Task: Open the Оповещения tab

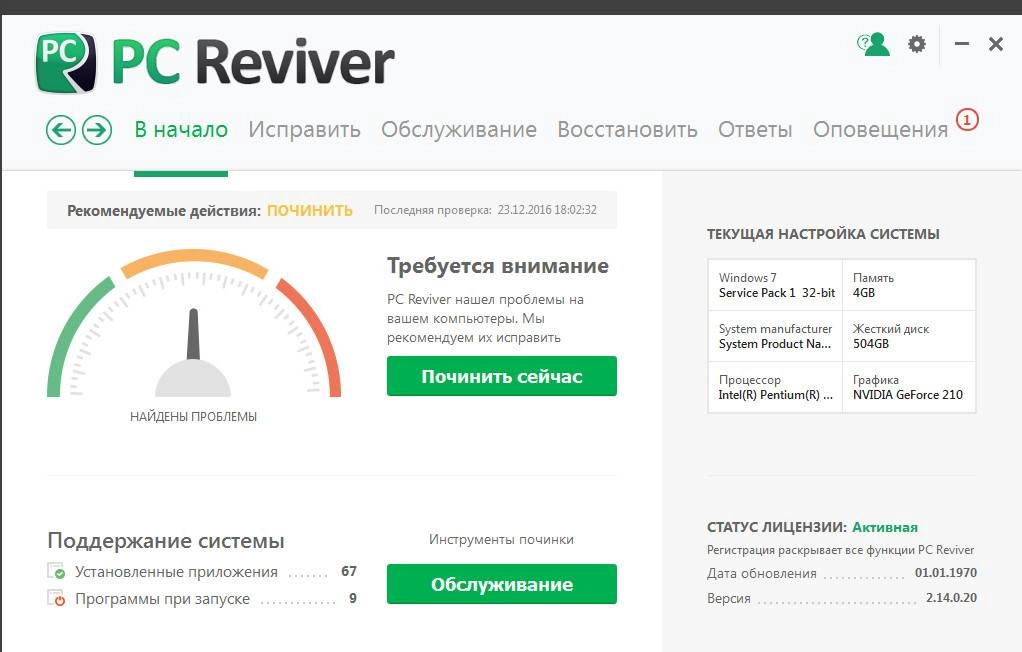Action: [880, 129]
